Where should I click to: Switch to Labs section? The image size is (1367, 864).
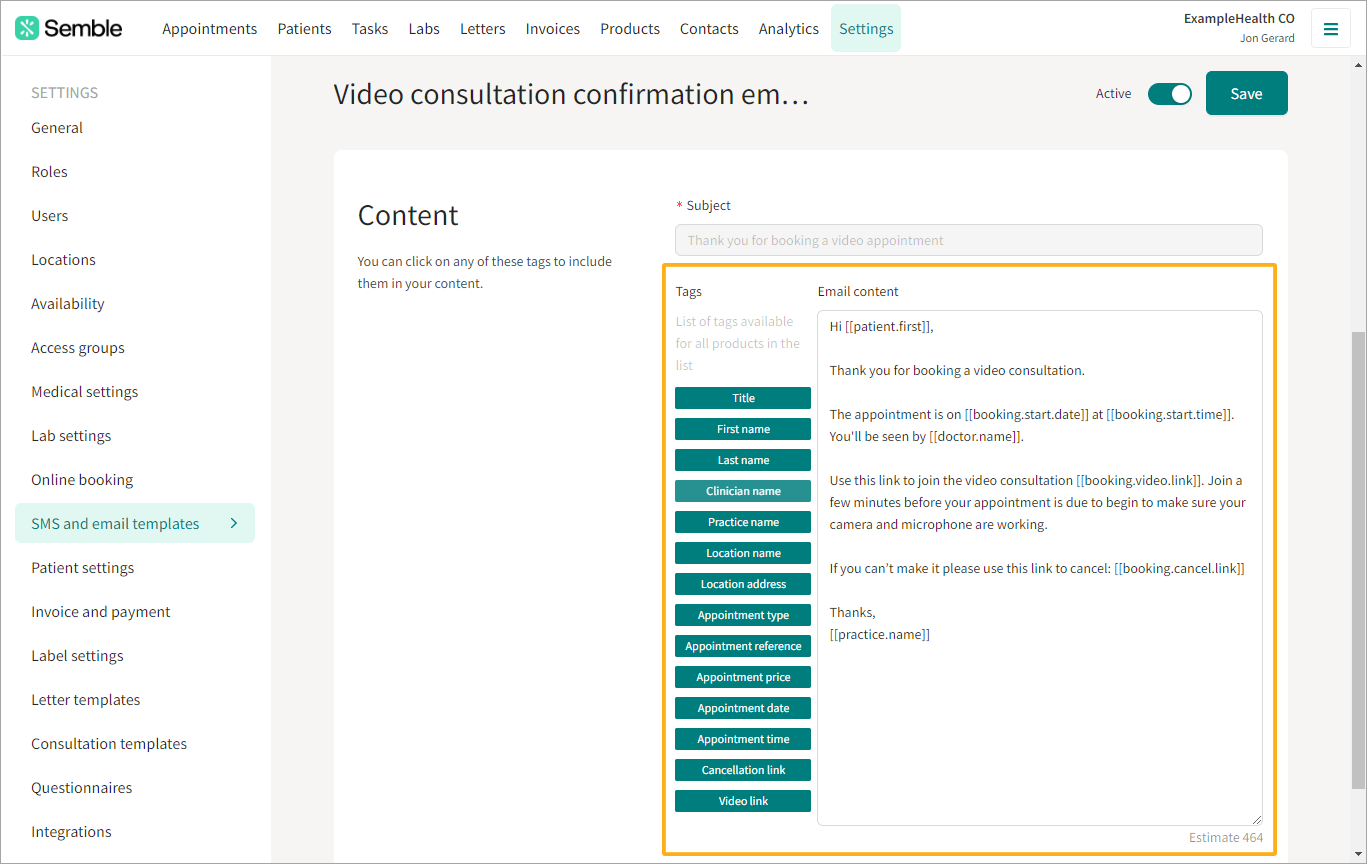424,28
